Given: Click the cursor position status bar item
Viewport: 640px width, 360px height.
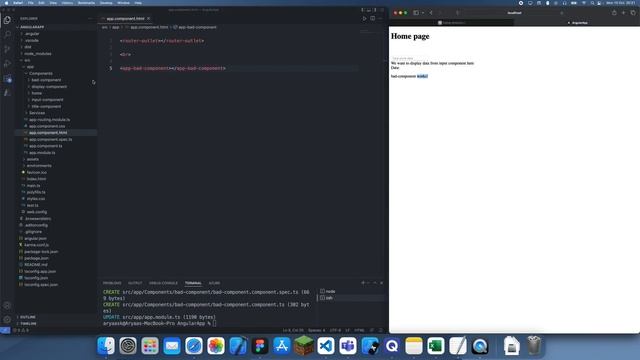Looking at the screenshot, I should coord(293,330).
